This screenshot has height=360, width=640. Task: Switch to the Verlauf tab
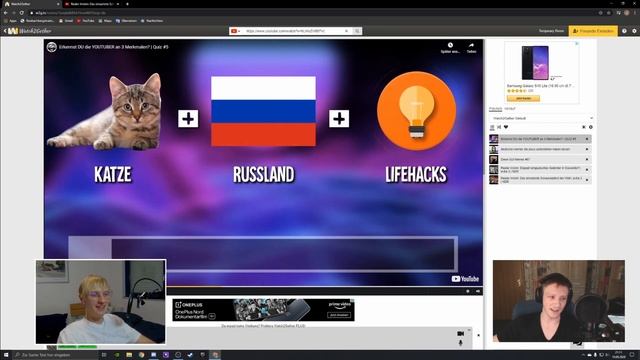tap(510, 109)
